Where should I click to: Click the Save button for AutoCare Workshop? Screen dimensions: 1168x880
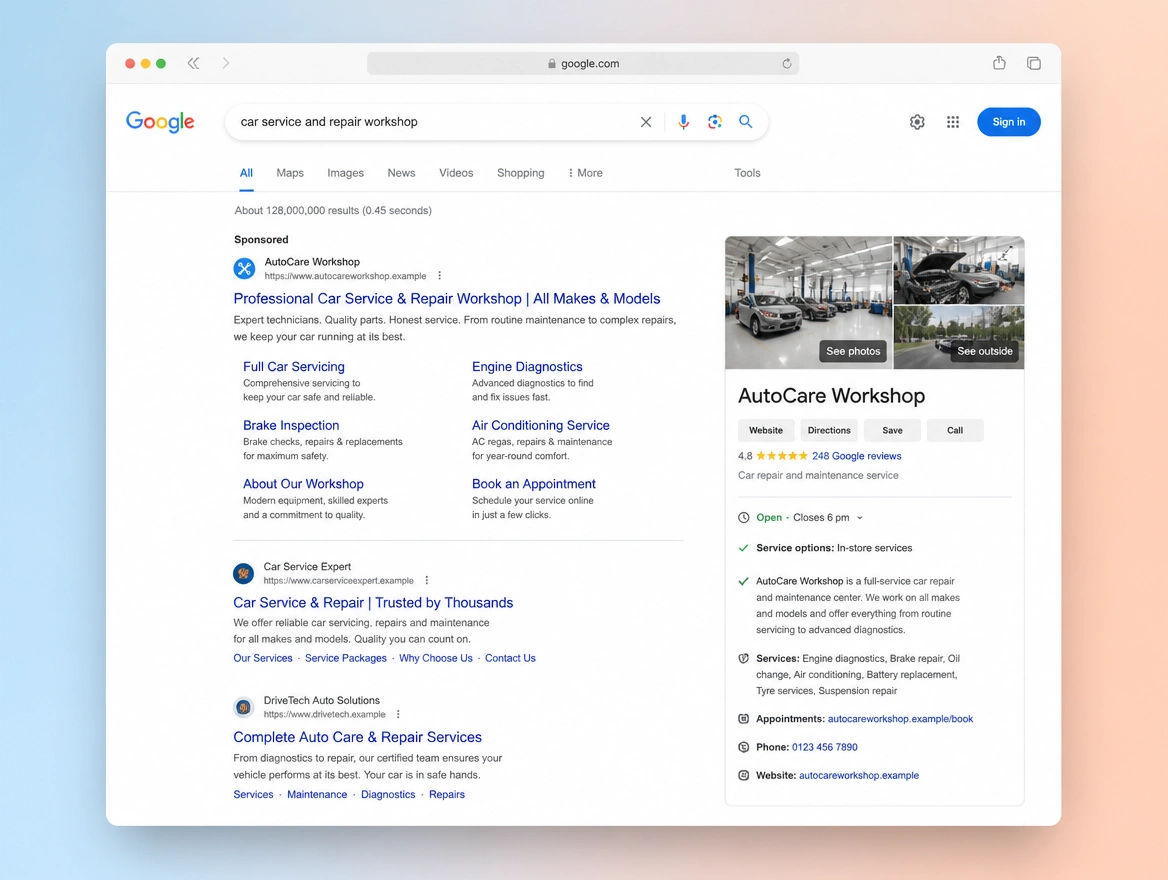(892, 431)
